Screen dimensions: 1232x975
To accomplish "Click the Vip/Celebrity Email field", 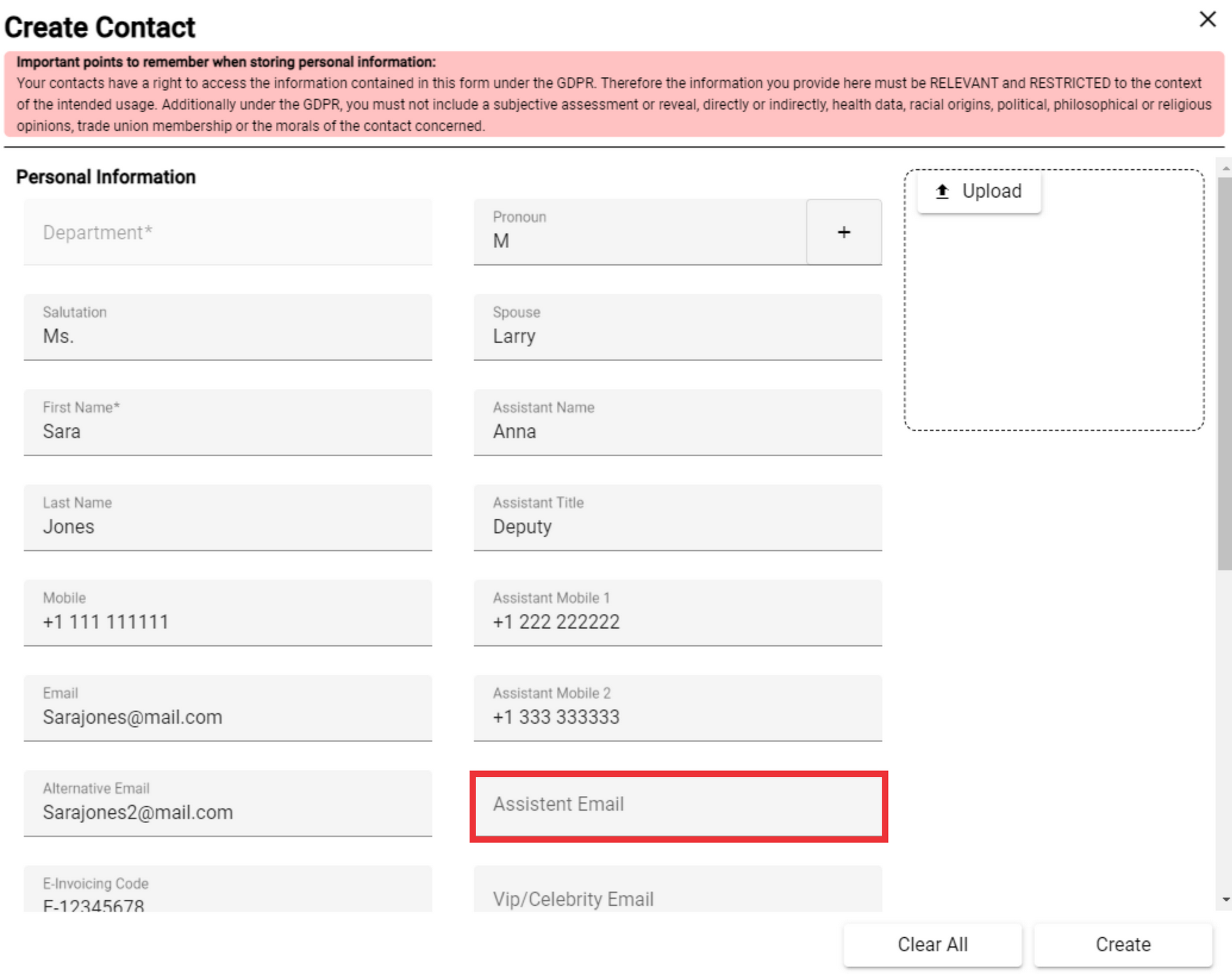I will pos(678,889).
